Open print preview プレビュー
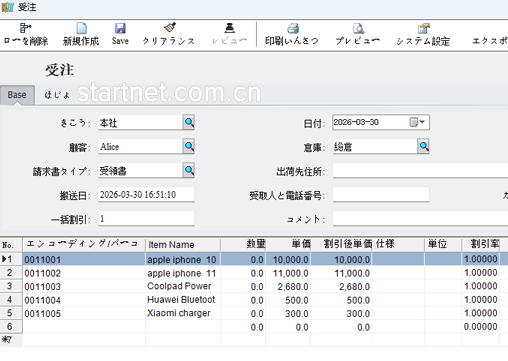This screenshot has width=508, height=361. tap(357, 35)
